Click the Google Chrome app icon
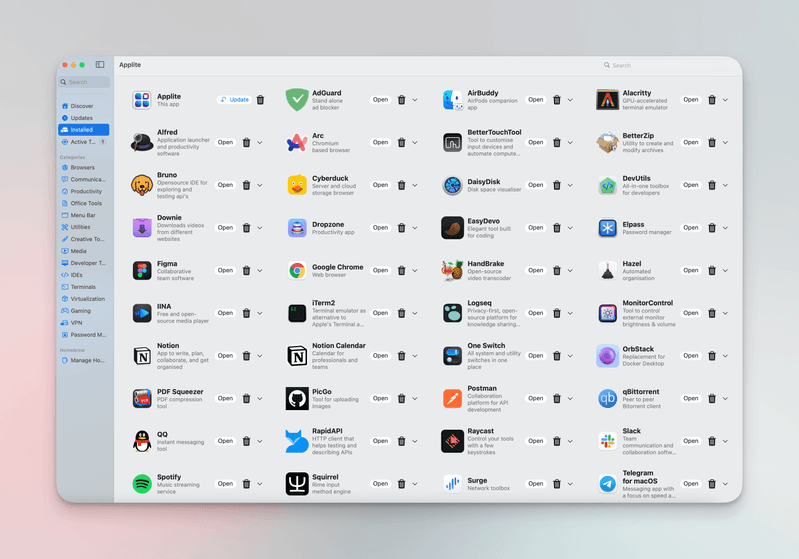Image resolution: width=799 pixels, height=559 pixels. point(297,271)
